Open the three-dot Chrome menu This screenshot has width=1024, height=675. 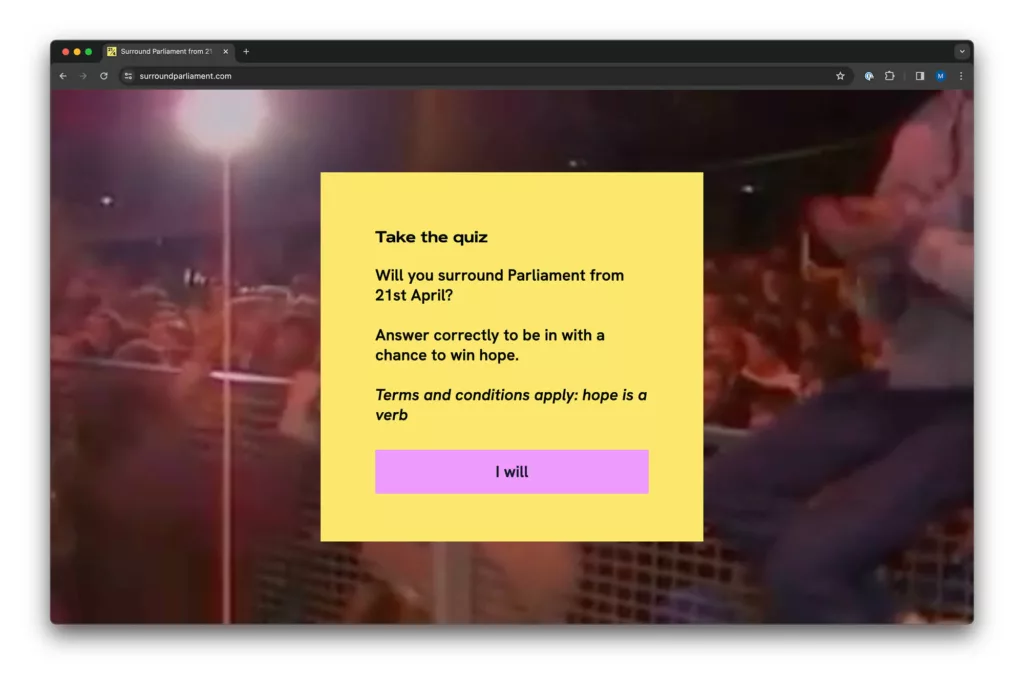pyautogui.click(x=961, y=75)
